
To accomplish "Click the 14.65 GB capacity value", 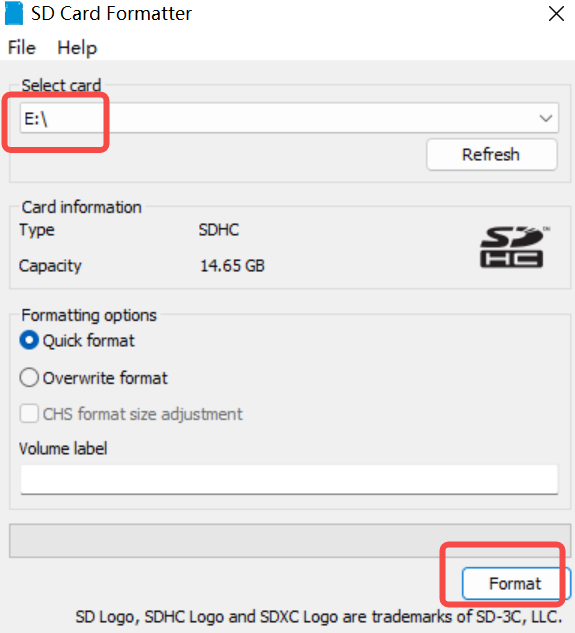I will pyautogui.click(x=232, y=266).
